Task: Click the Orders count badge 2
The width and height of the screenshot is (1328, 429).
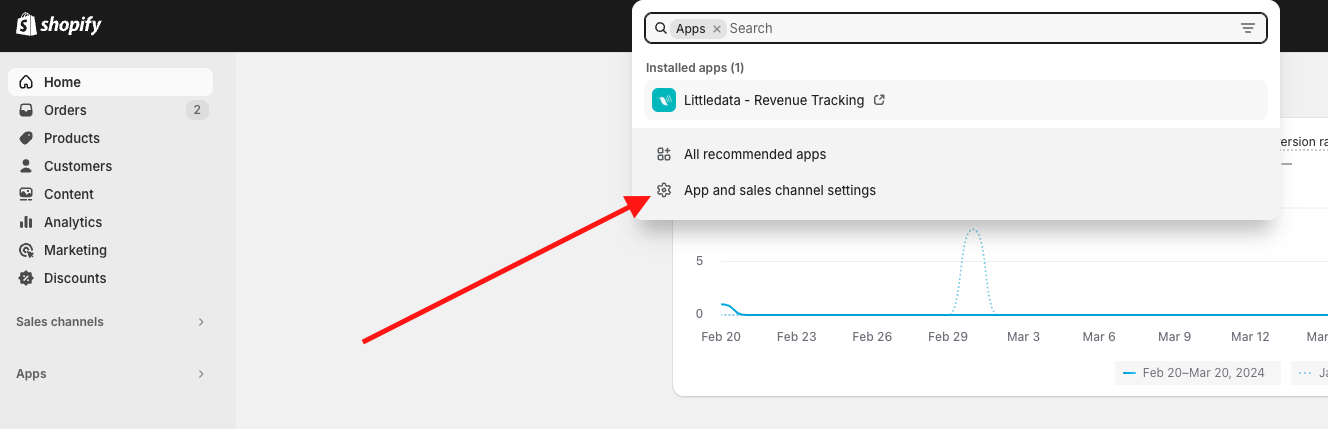Action: coord(197,110)
